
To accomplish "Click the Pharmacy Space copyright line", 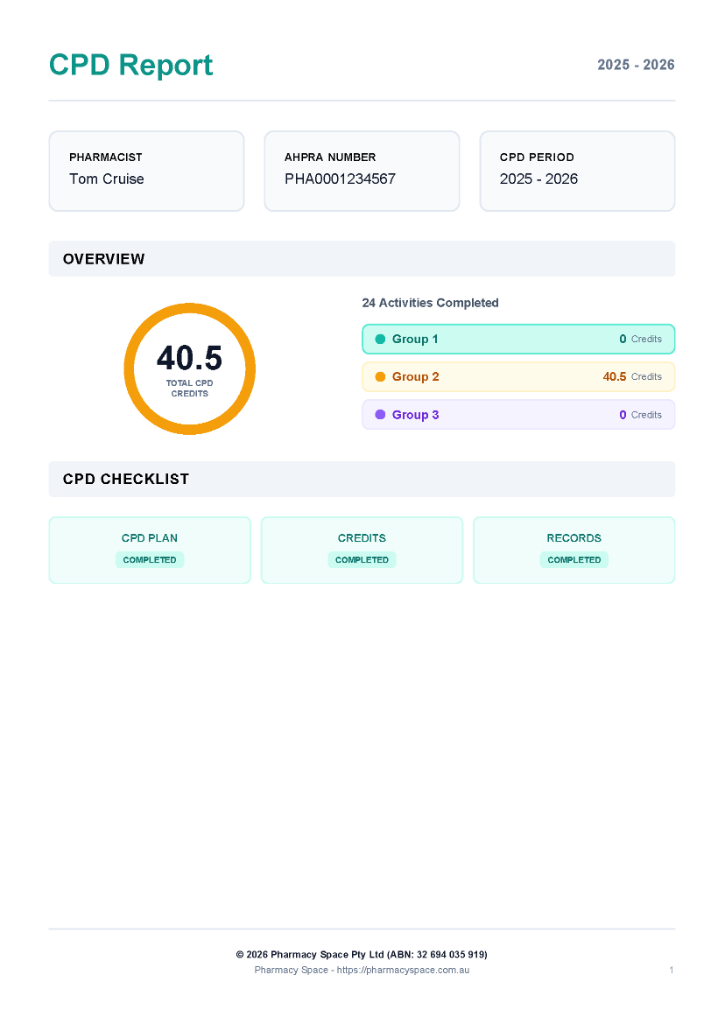I will pos(362,955).
